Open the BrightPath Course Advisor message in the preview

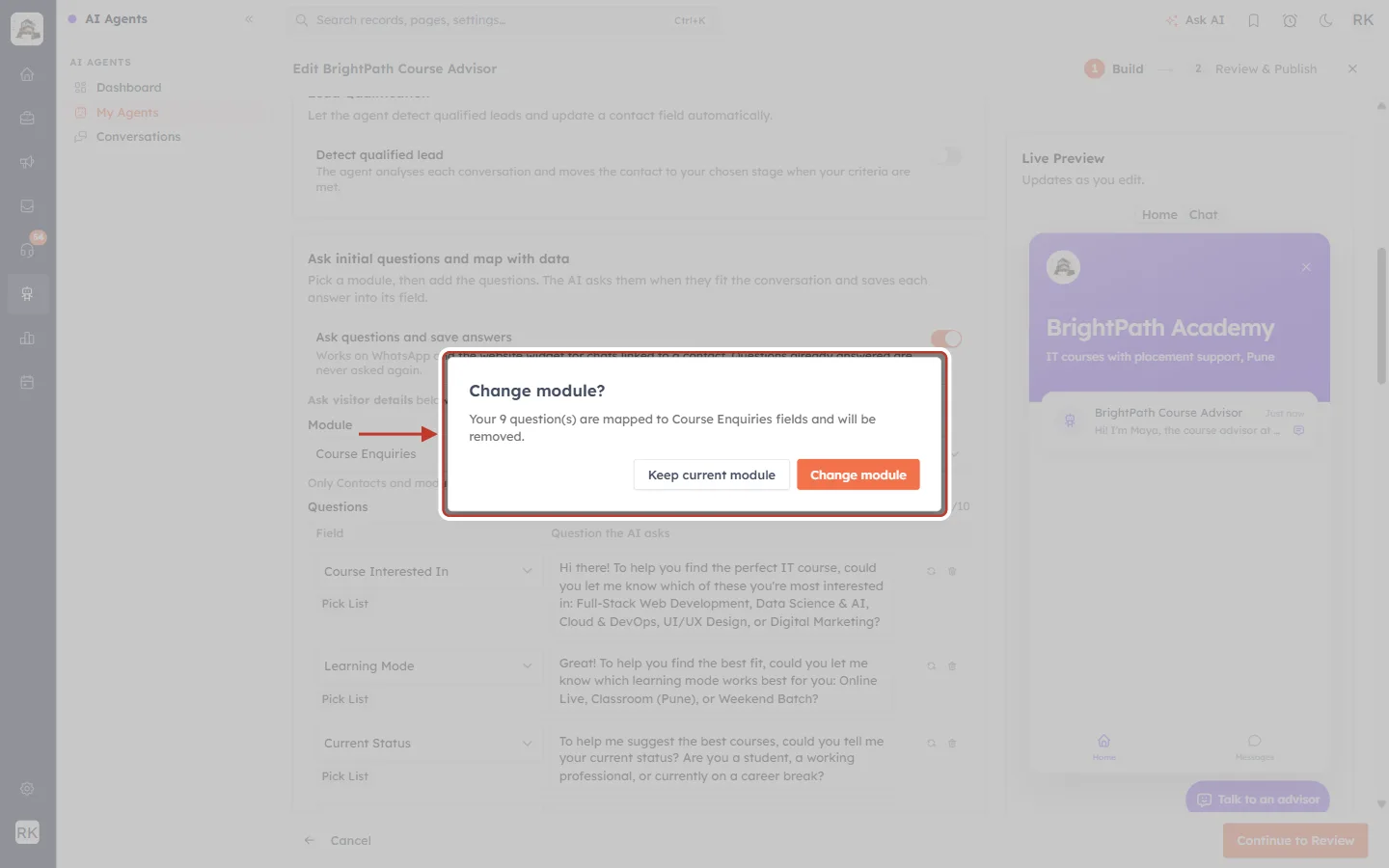pyautogui.click(x=1181, y=421)
